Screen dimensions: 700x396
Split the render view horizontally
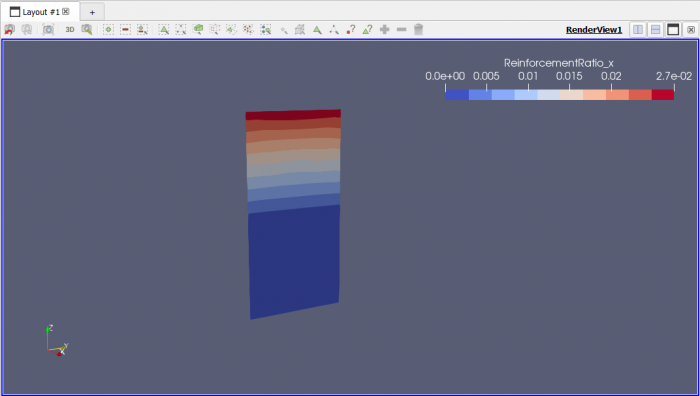pos(638,29)
